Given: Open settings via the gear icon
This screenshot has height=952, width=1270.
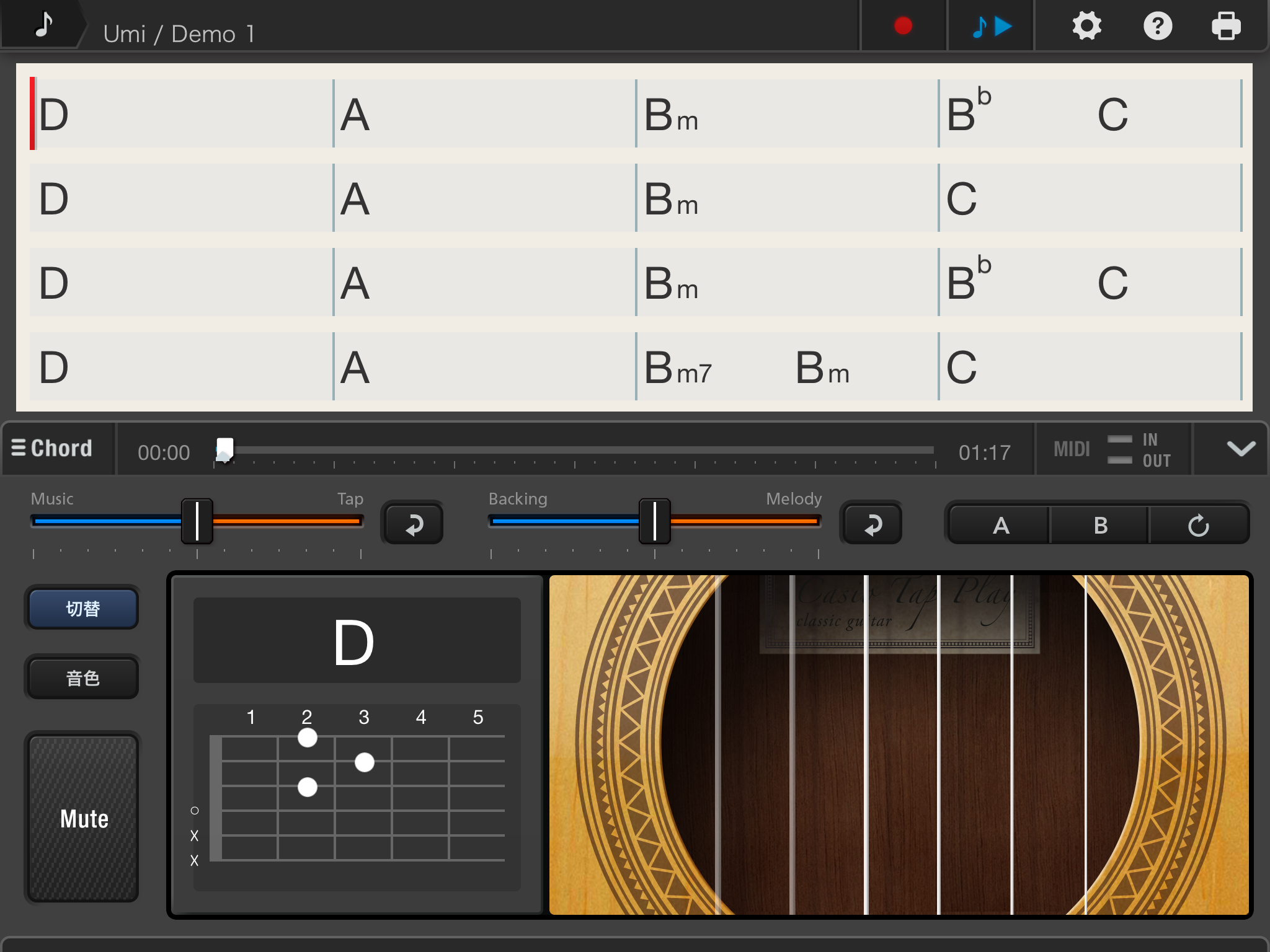Looking at the screenshot, I should (x=1086, y=26).
